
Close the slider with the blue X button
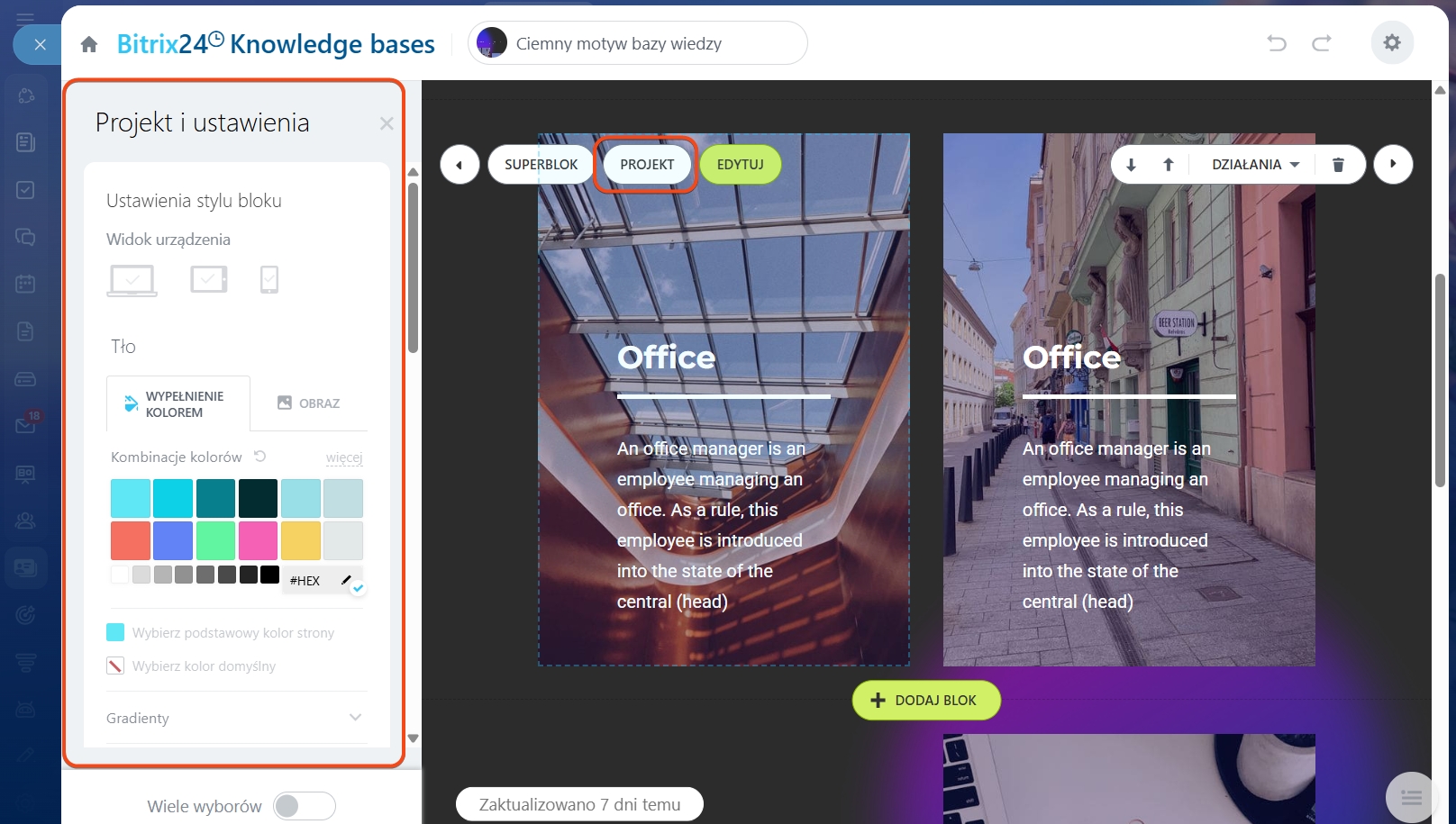[x=40, y=44]
